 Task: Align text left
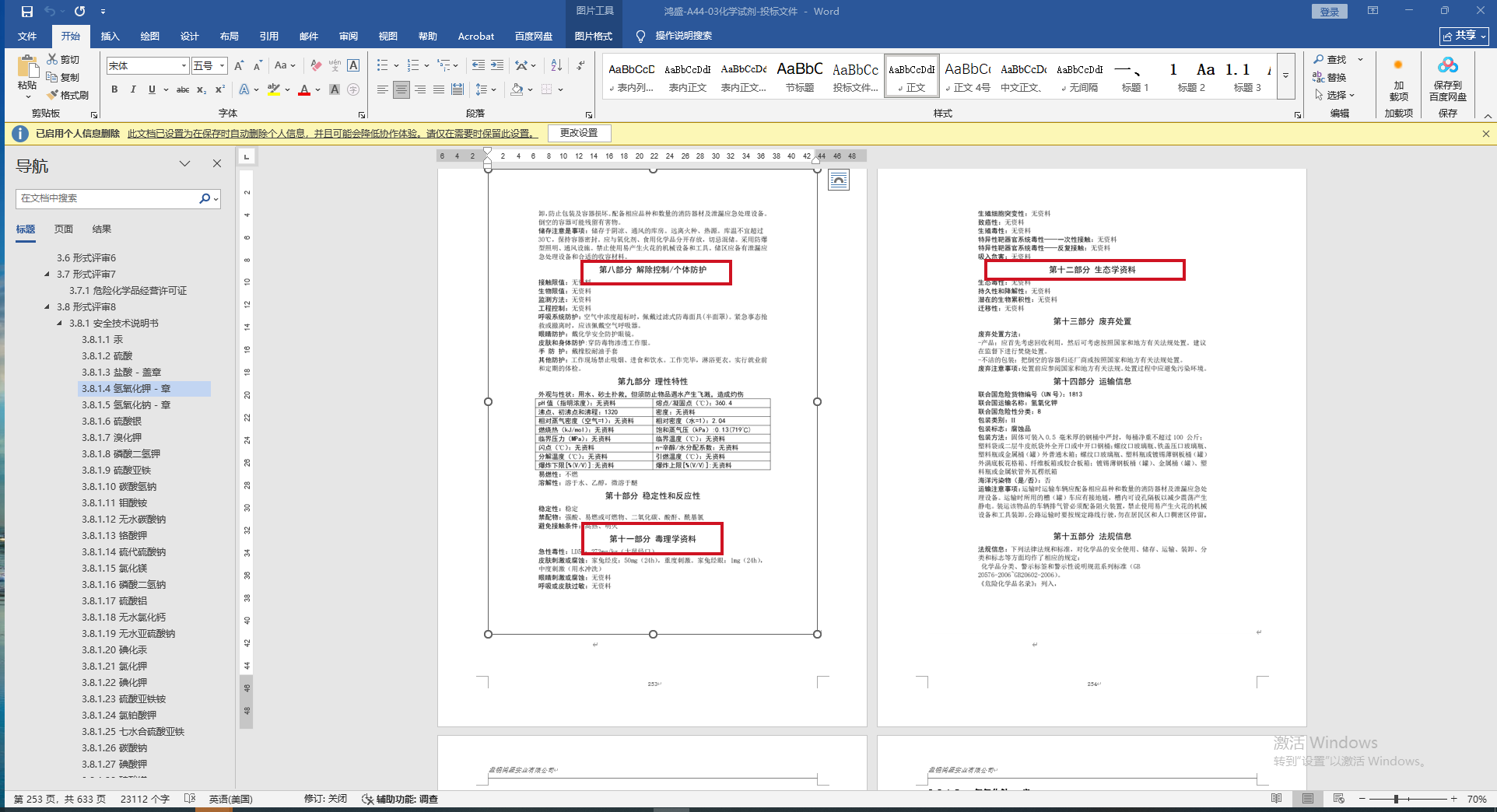point(382,89)
